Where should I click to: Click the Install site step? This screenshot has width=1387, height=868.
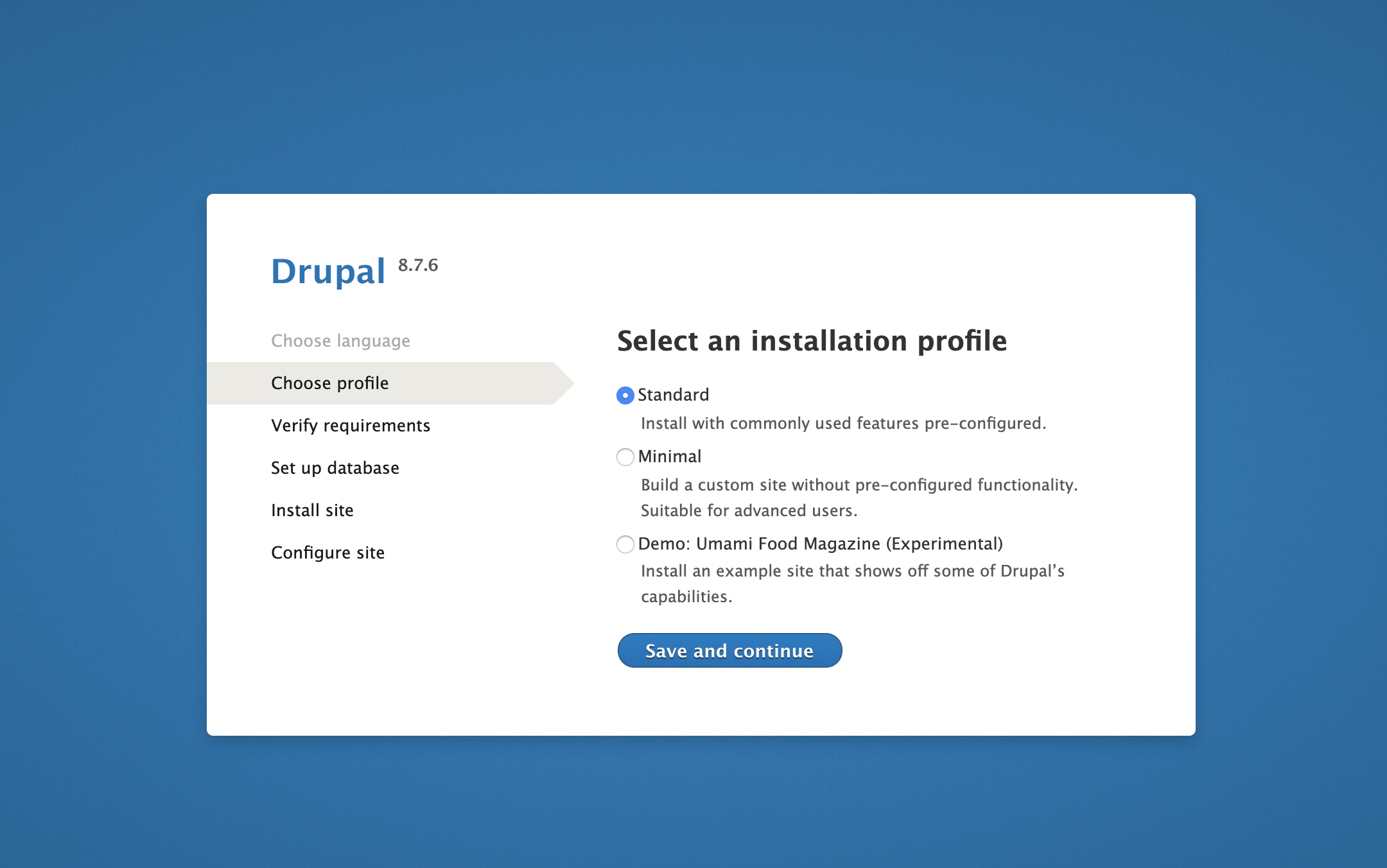tap(312, 510)
